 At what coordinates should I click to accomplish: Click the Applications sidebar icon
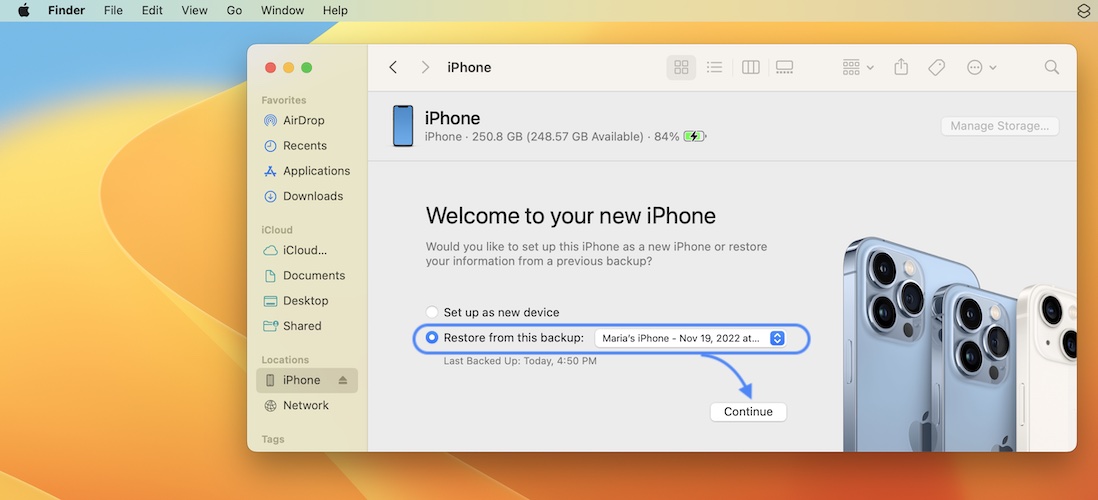[x=270, y=171]
